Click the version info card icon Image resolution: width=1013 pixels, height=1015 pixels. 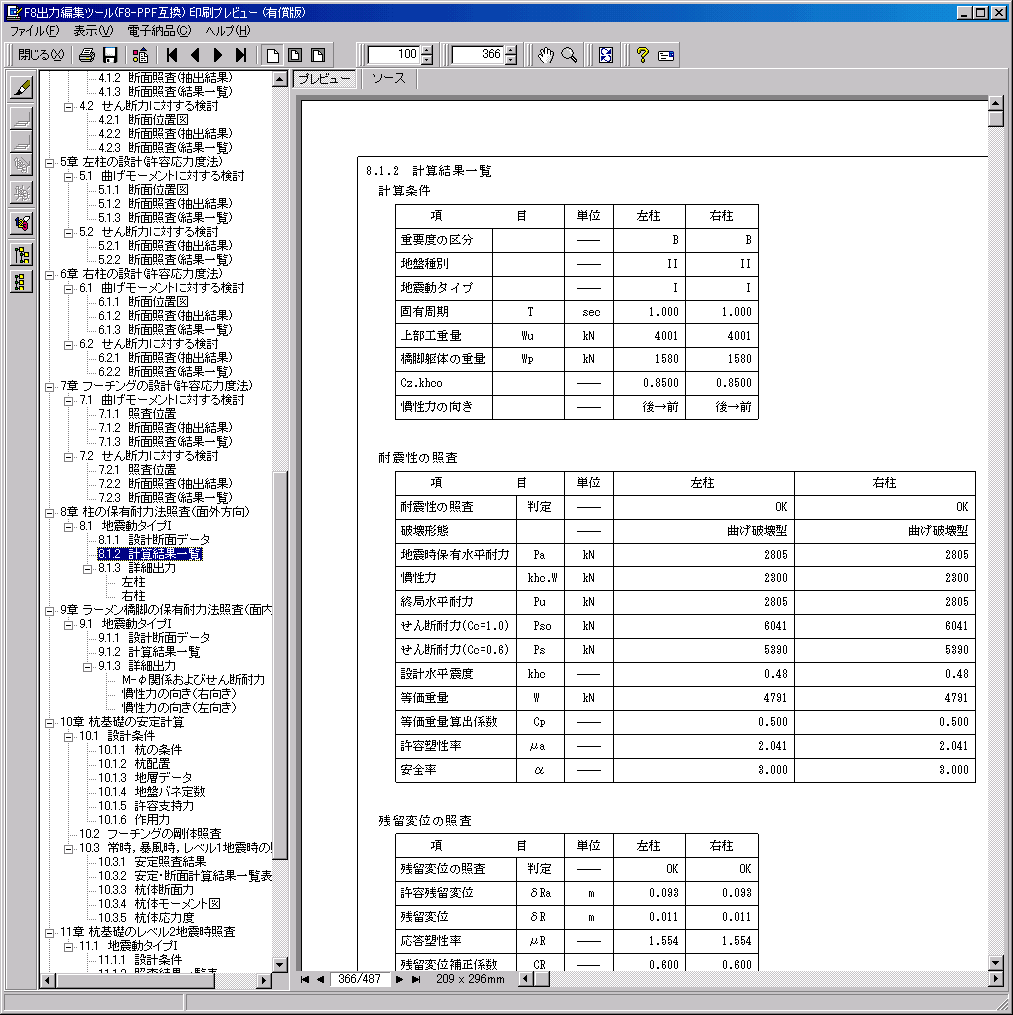665,55
